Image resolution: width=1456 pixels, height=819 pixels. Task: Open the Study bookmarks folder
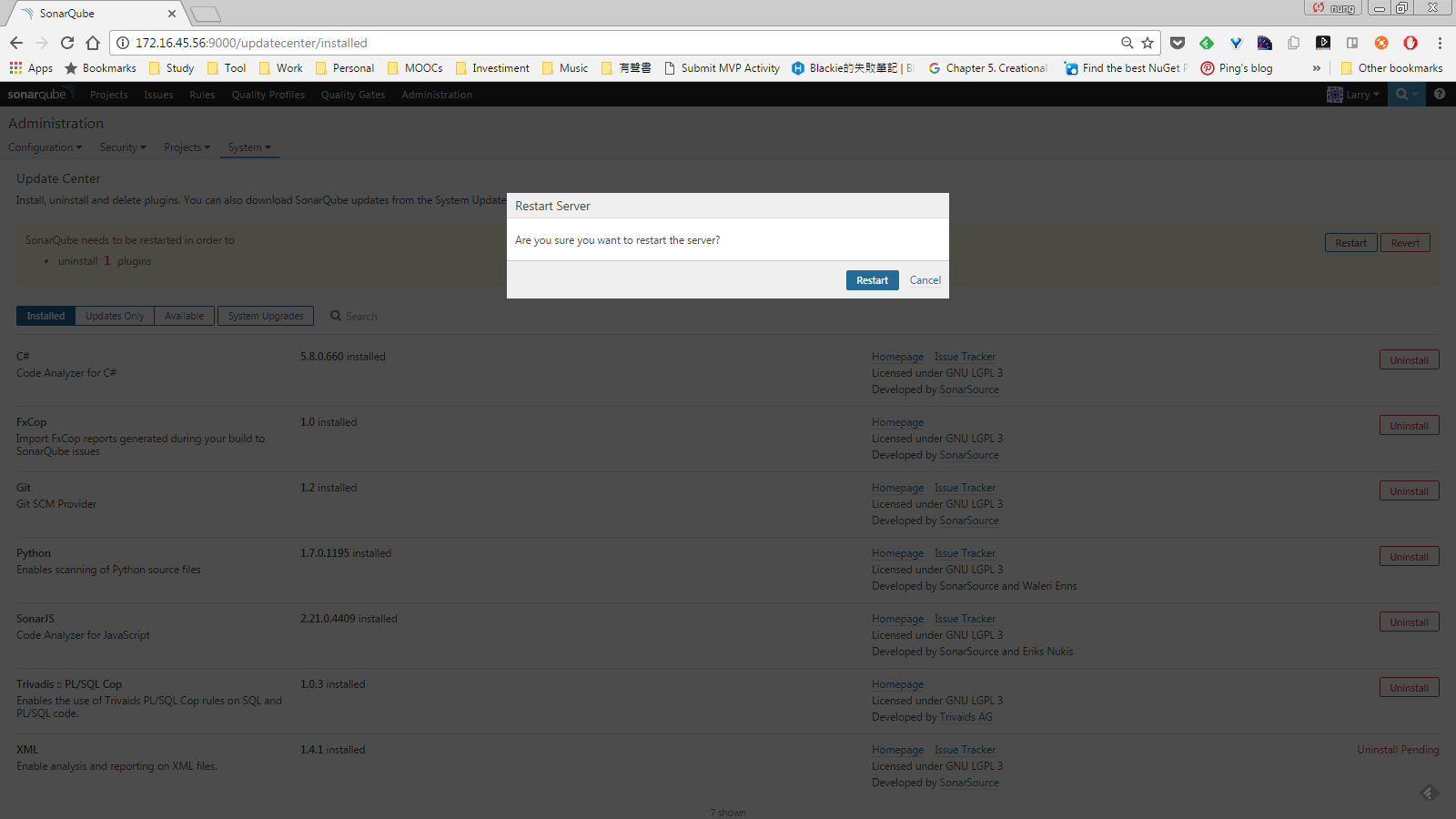click(x=171, y=68)
